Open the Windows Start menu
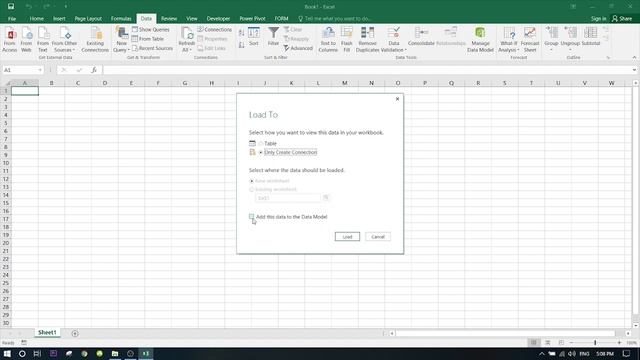 tap(7, 353)
